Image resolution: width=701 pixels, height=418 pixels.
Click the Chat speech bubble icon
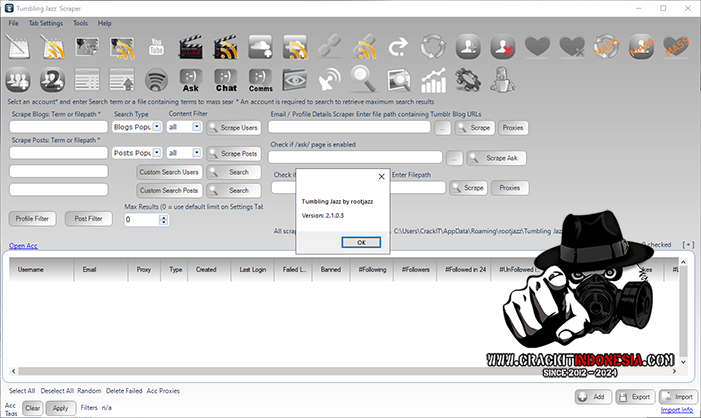click(226, 80)
